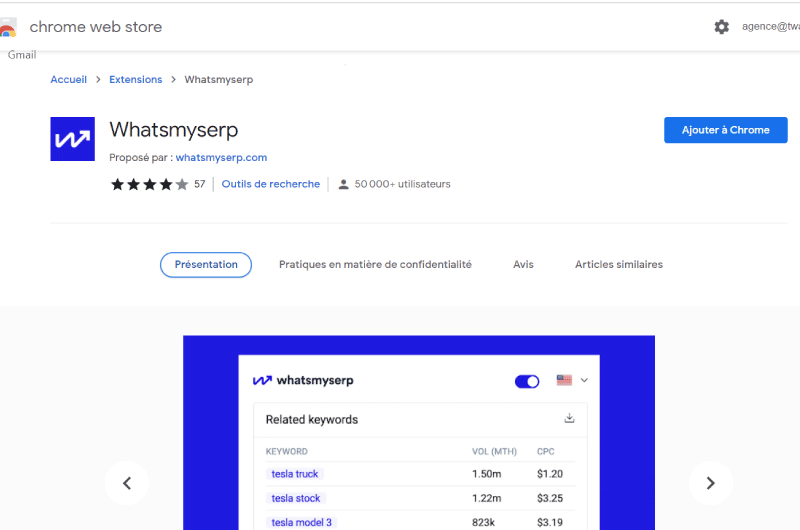
Task: Click the CPC column header
Action: point(545,451)
